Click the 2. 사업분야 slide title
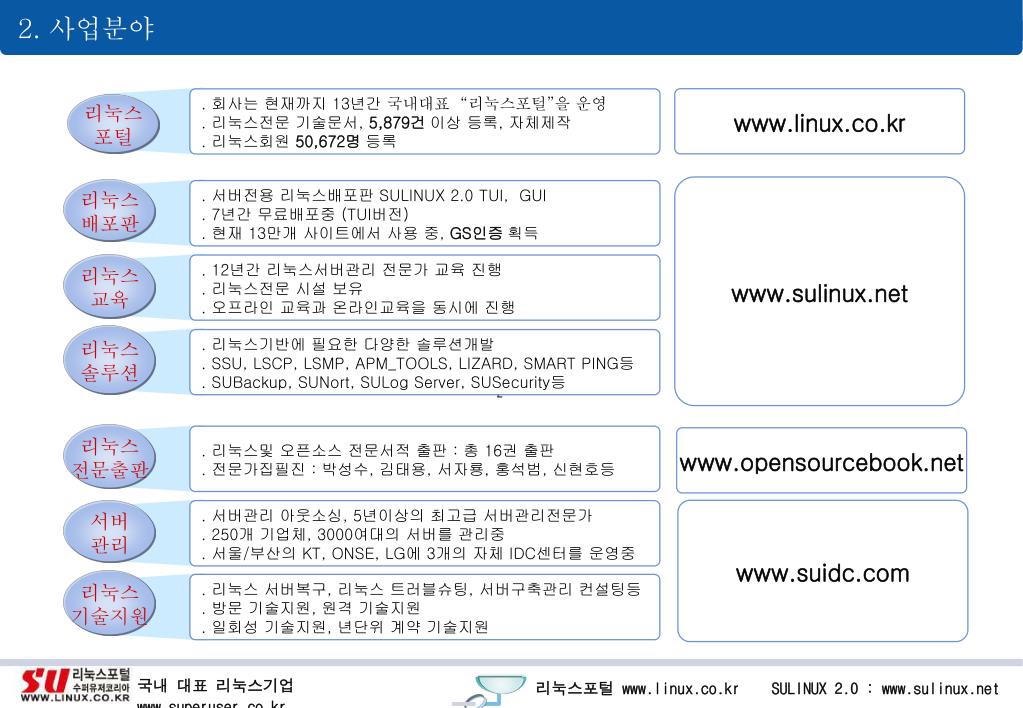Screen dimensions: 1023x708 [86, 28]
